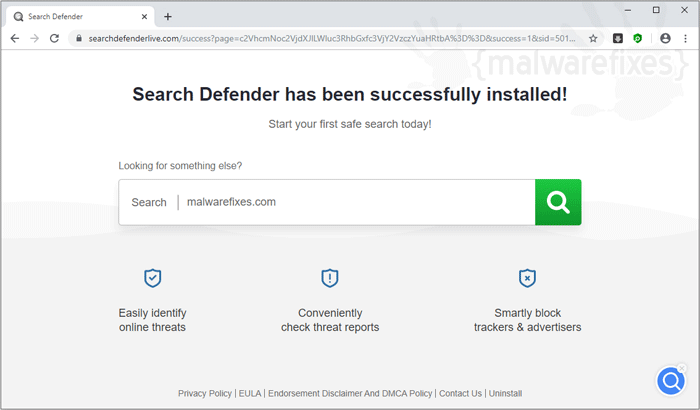This screenshot has width=700, height=410.
Task: Dismiss the floating search bubble
Action: (x=682, y=368)
